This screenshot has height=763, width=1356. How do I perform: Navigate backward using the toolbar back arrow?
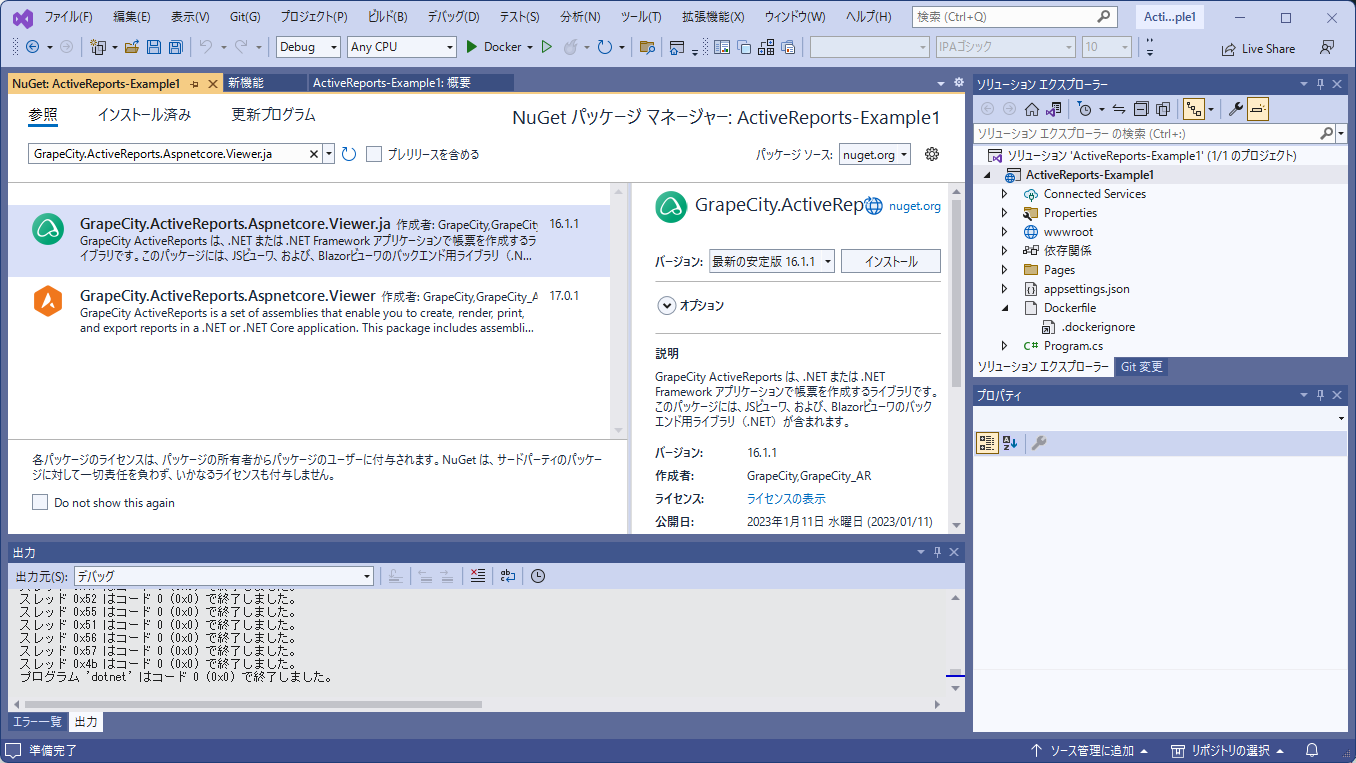click(31, 47)
